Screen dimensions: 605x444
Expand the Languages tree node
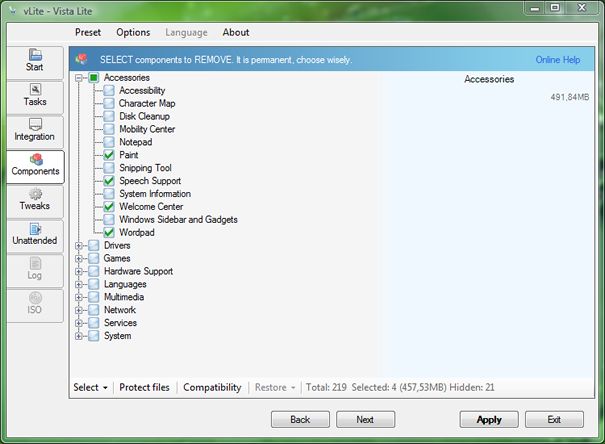[79, 284]
